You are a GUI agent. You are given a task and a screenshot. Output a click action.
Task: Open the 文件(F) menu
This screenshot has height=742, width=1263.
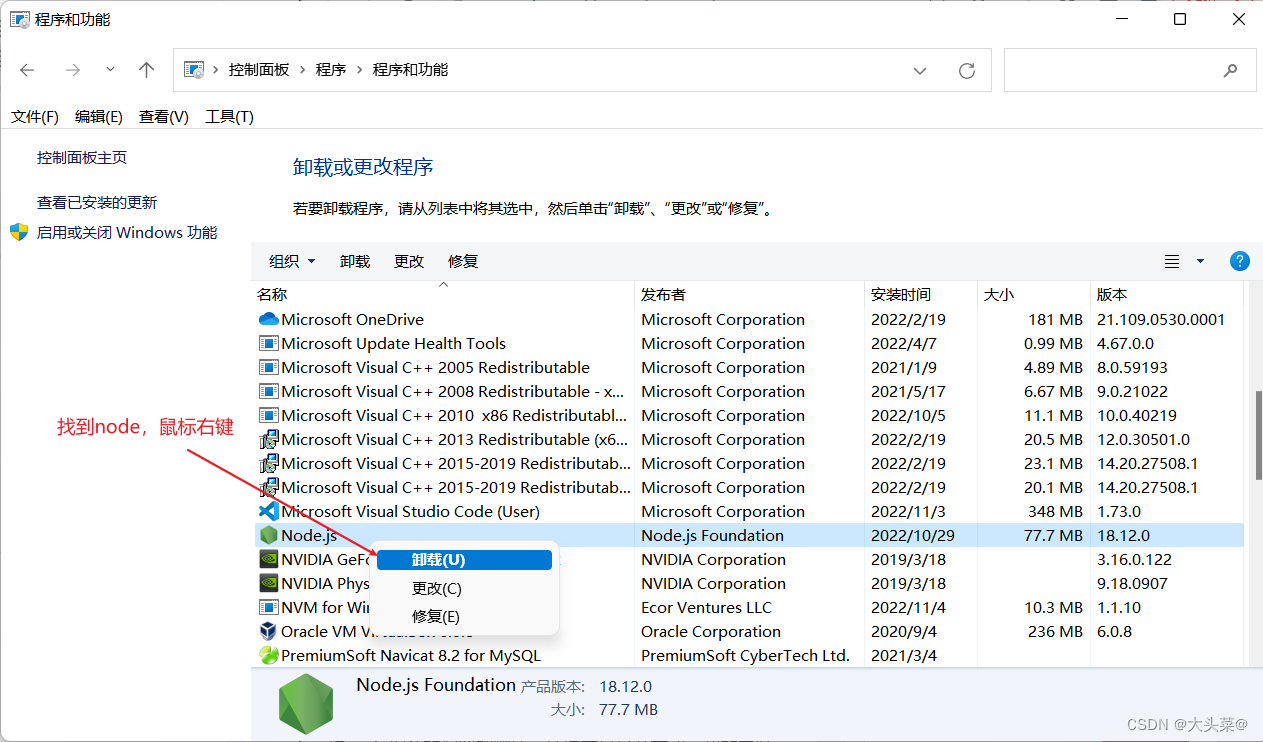tap(35, 117)
